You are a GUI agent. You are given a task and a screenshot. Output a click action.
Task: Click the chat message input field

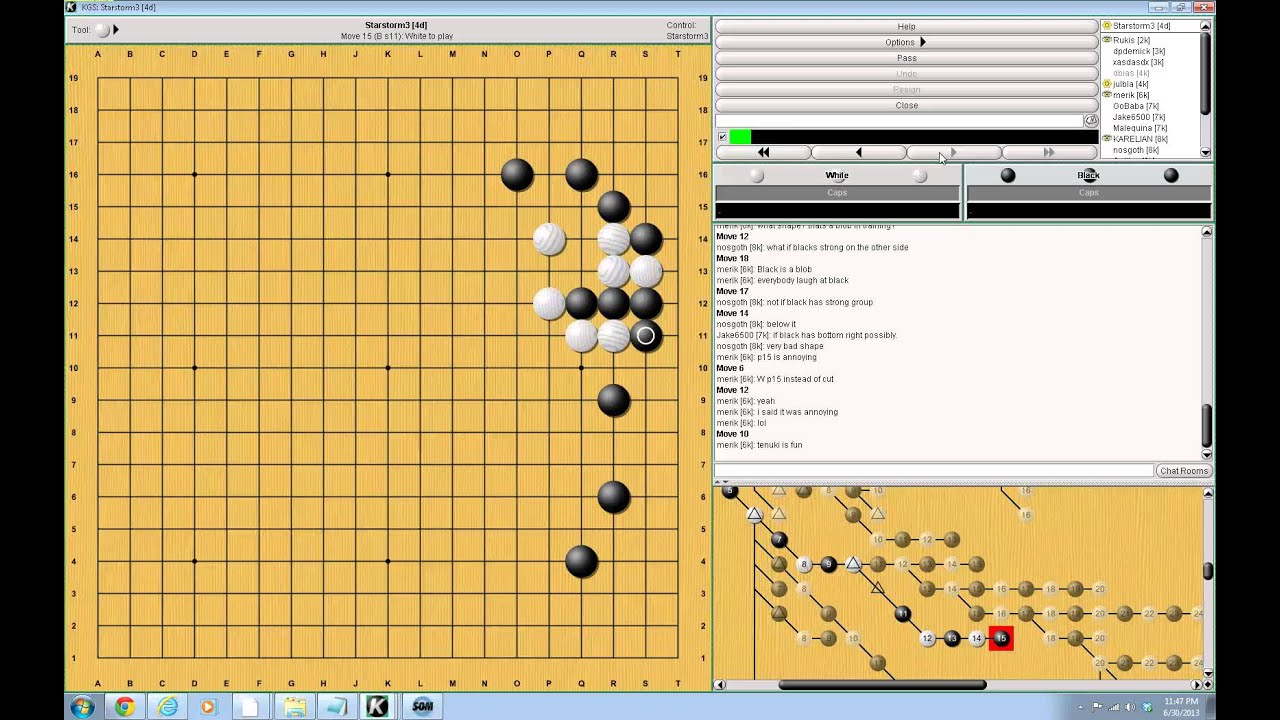(x=934, y=470)
